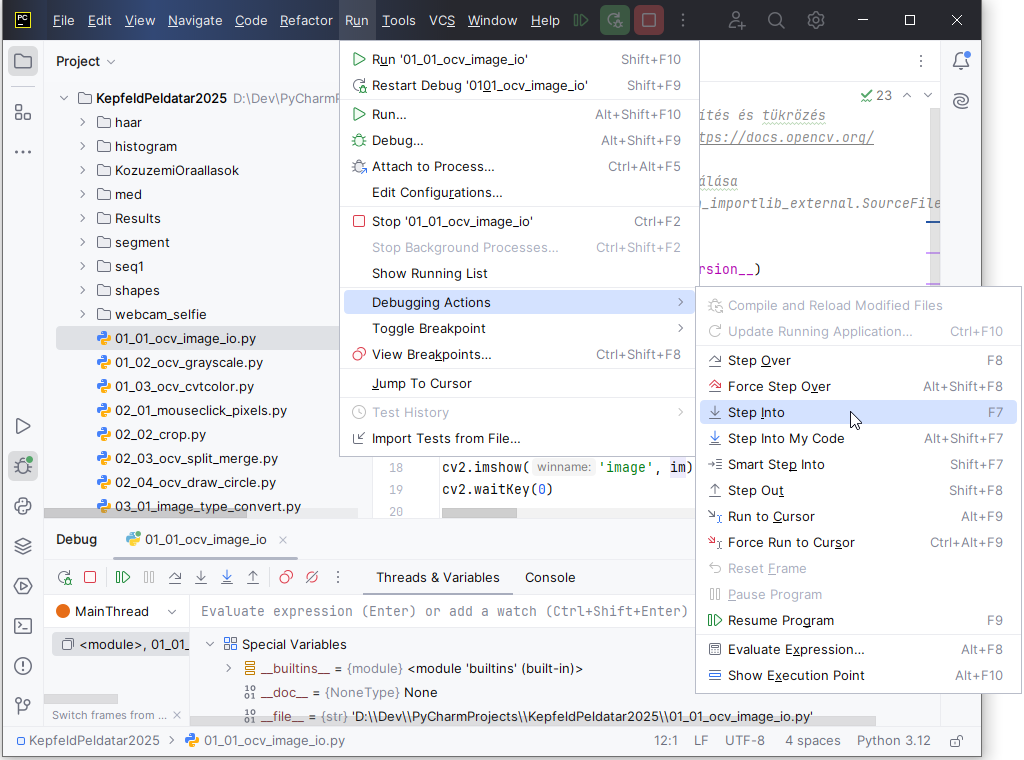Expand the haar folder
Viewport: 1024px width, 760px height.
tap(82, 122)
